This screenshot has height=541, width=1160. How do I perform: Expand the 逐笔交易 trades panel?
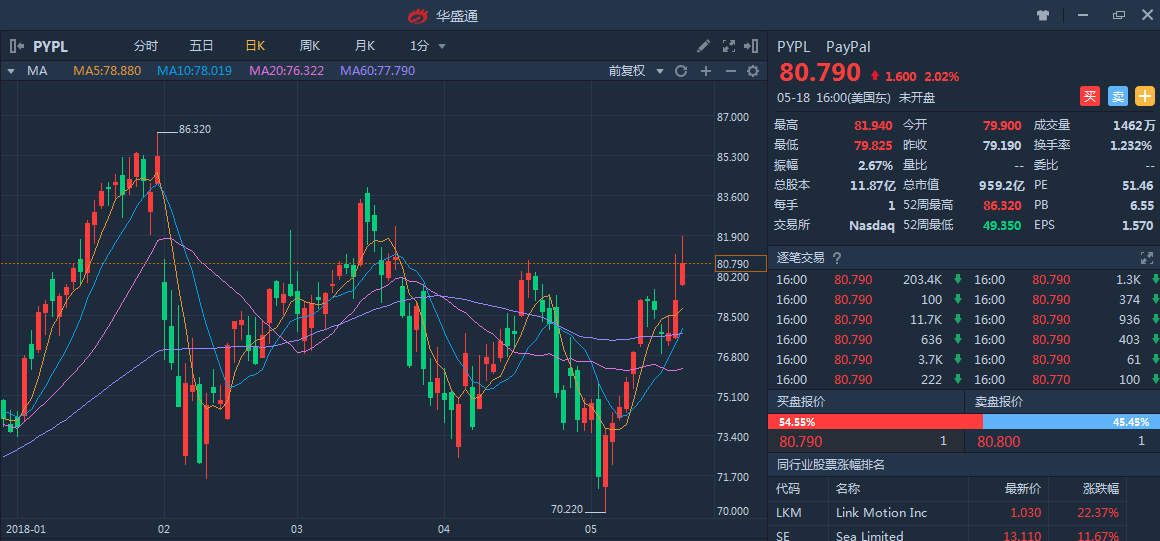1146,258
